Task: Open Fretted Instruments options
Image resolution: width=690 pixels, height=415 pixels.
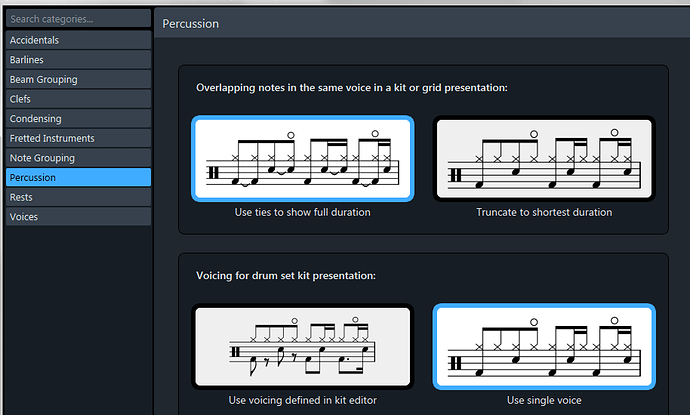Action: 78,138
